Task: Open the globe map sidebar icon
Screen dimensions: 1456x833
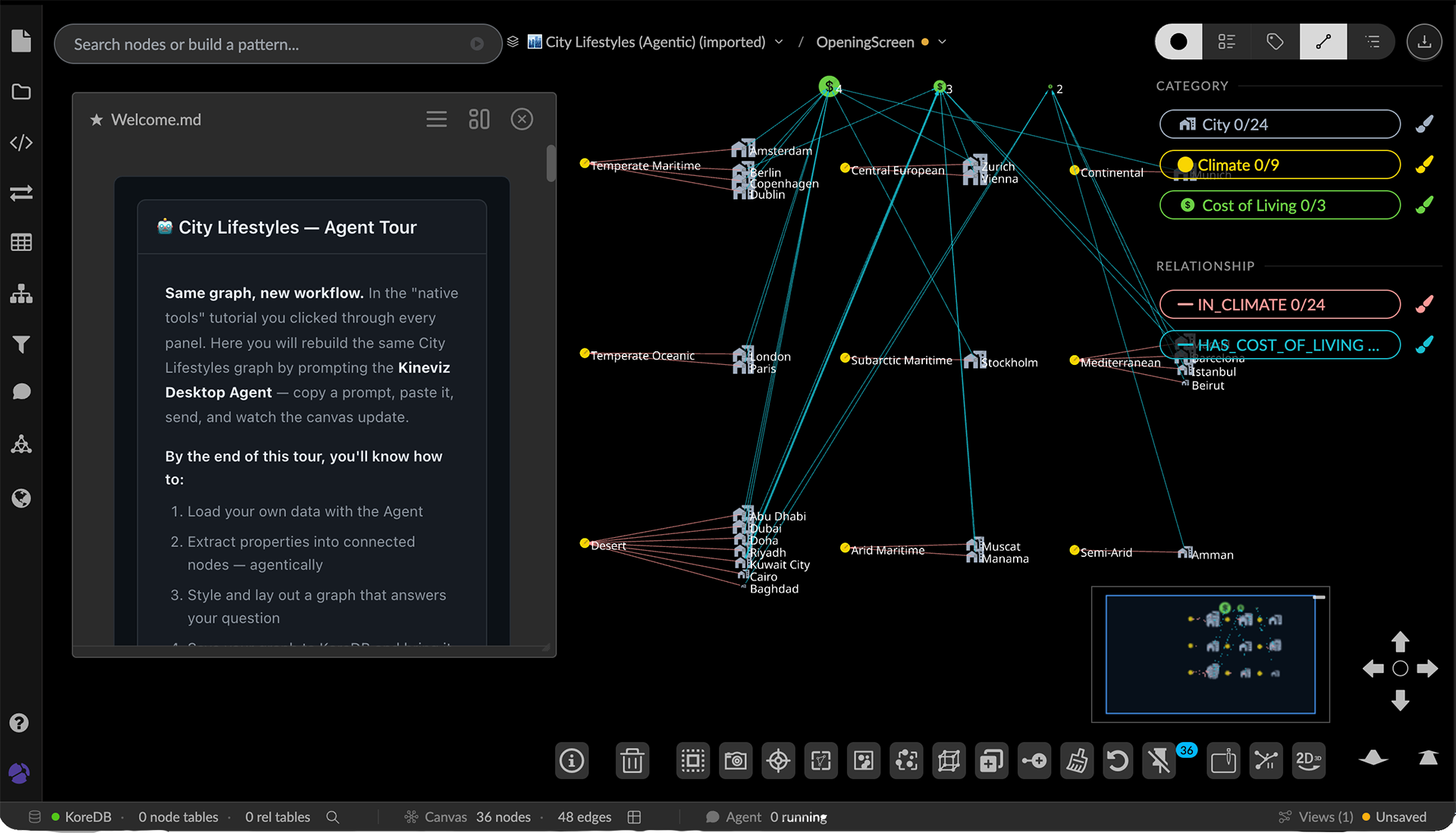Action: (x=21, y=498)
